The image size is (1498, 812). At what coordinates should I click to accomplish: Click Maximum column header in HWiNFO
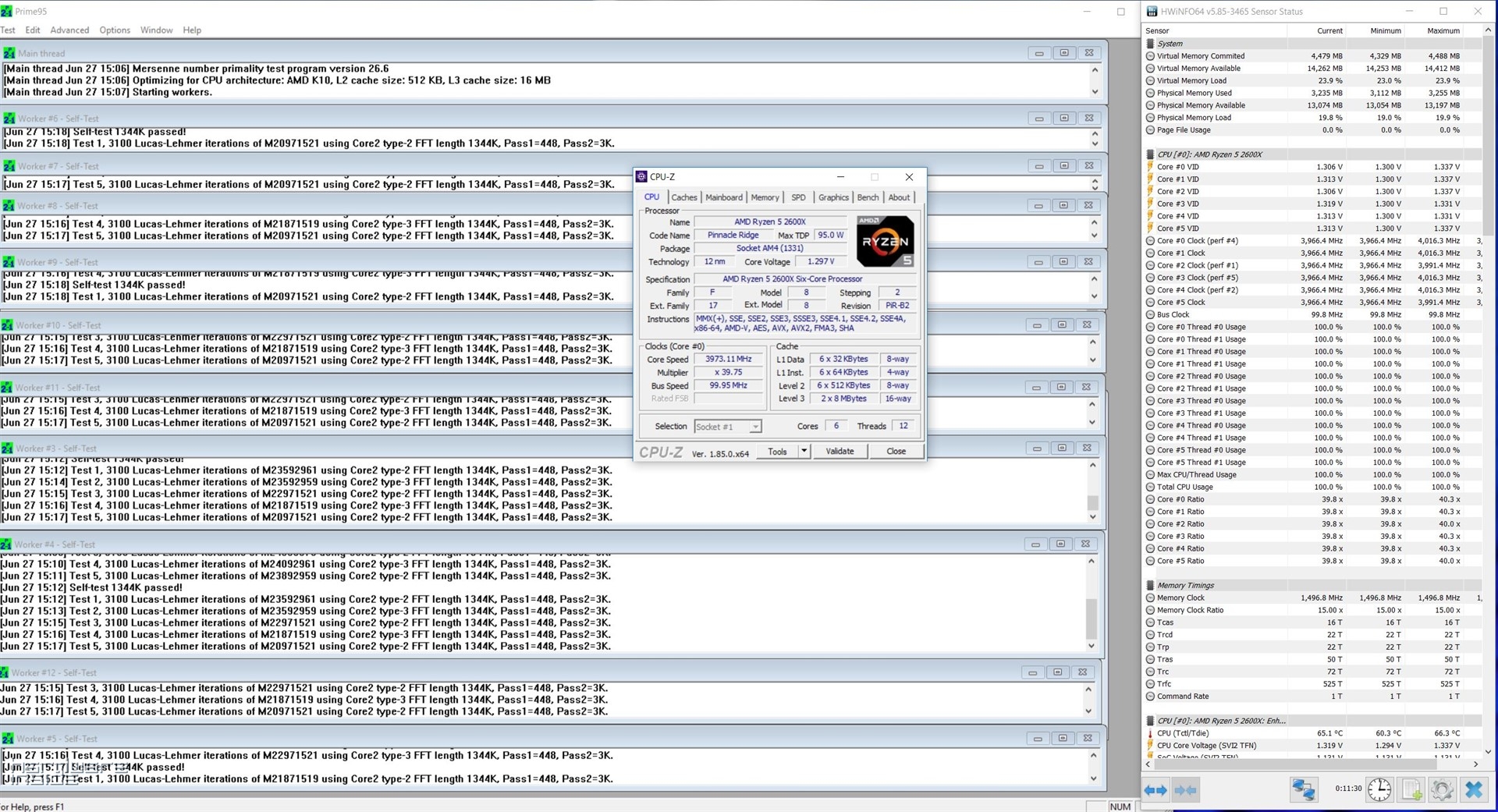point(1433,31)
